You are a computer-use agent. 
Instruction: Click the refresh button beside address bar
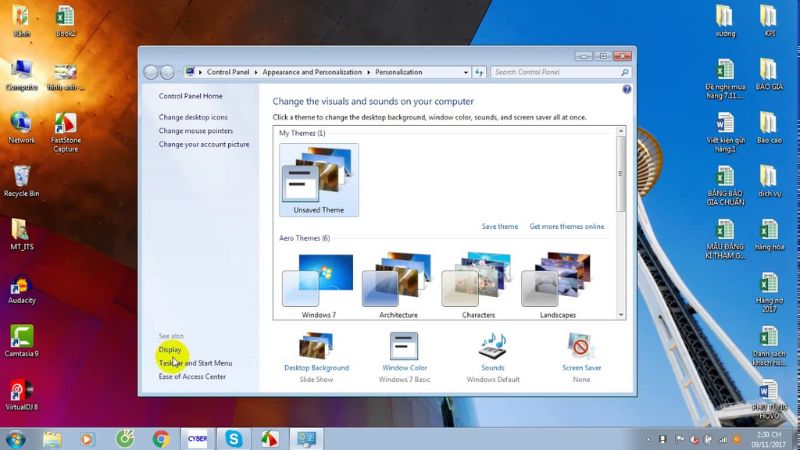479,72
